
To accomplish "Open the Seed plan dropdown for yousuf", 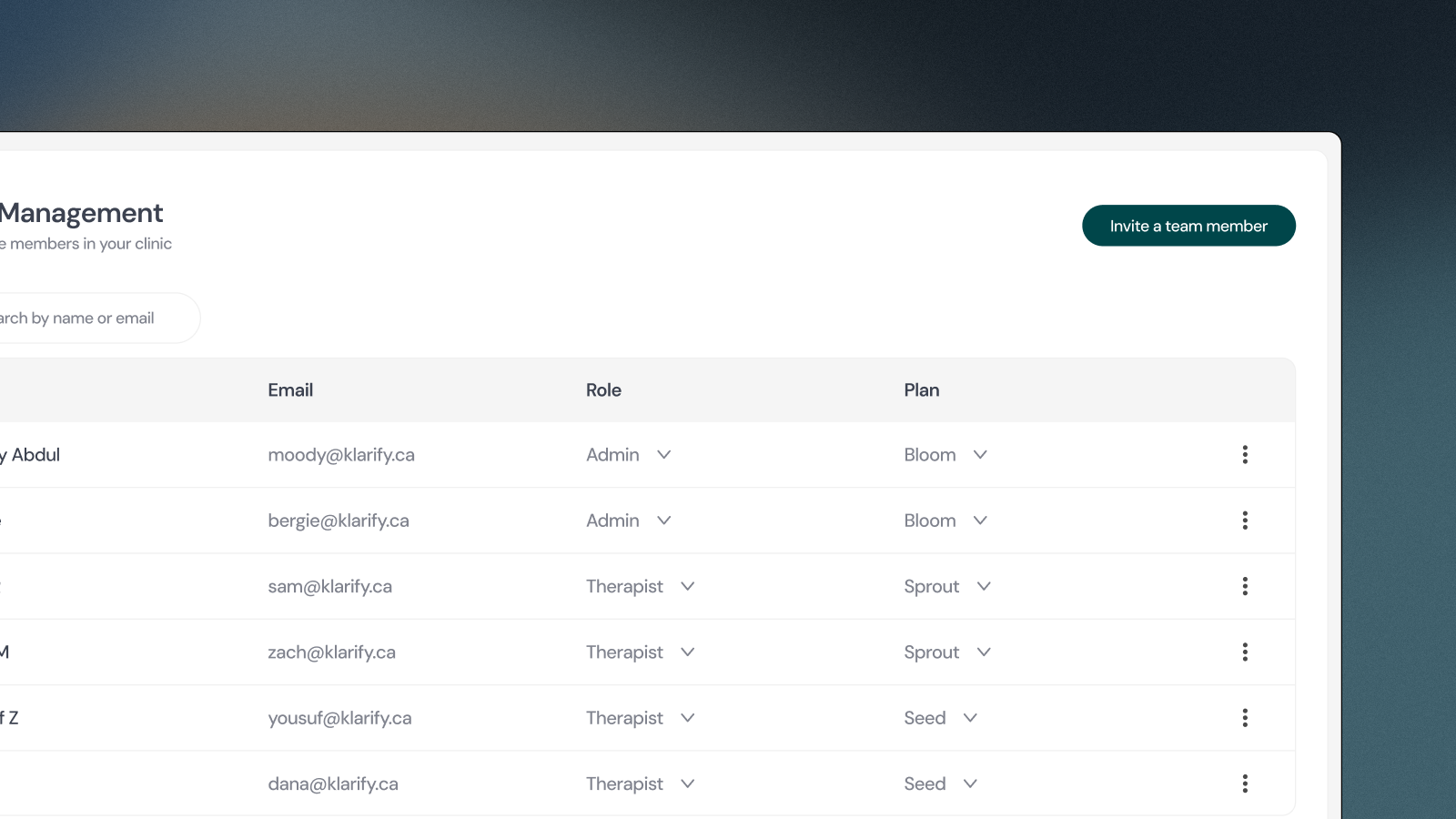I will (x=941, y=717).
